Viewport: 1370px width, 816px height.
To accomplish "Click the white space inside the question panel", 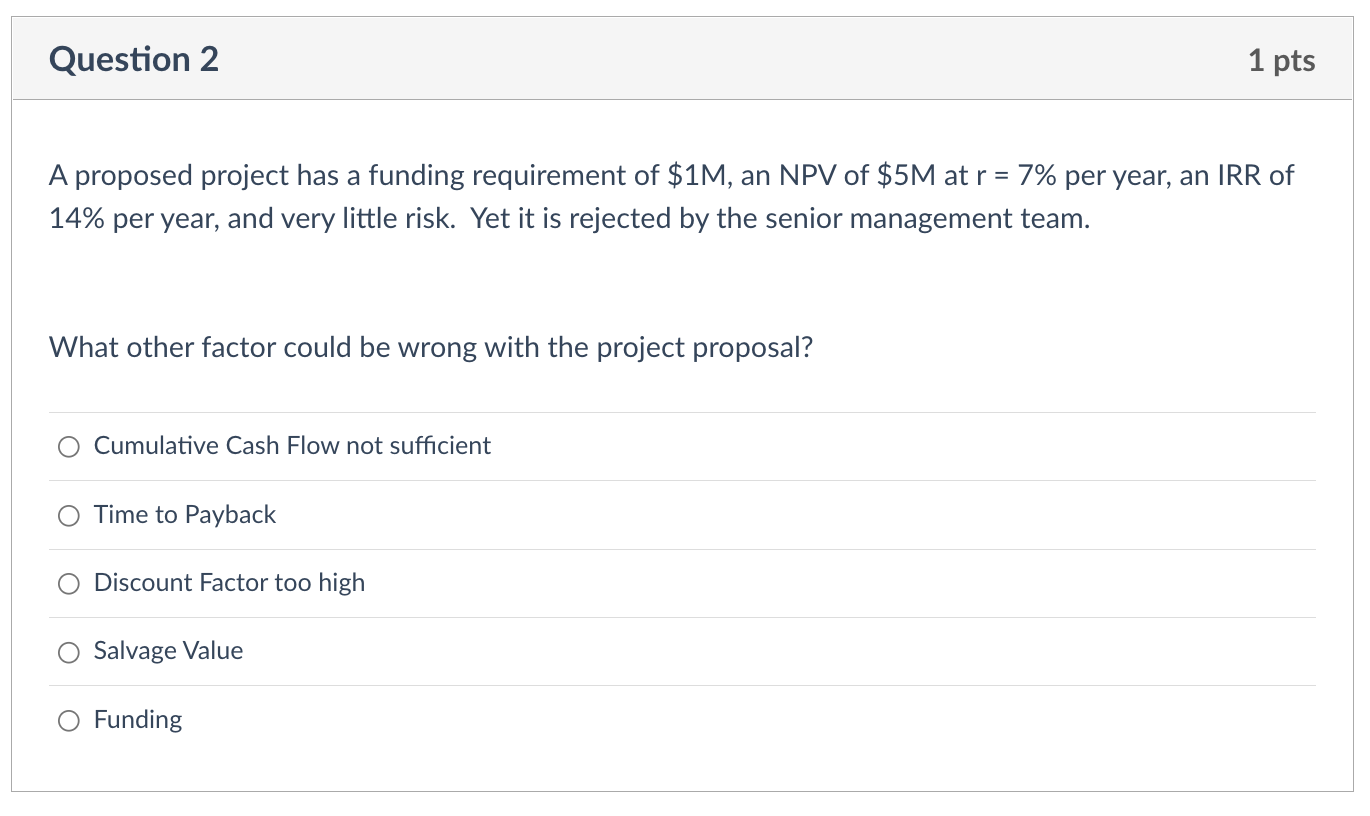I will click(x=683, y=280).
